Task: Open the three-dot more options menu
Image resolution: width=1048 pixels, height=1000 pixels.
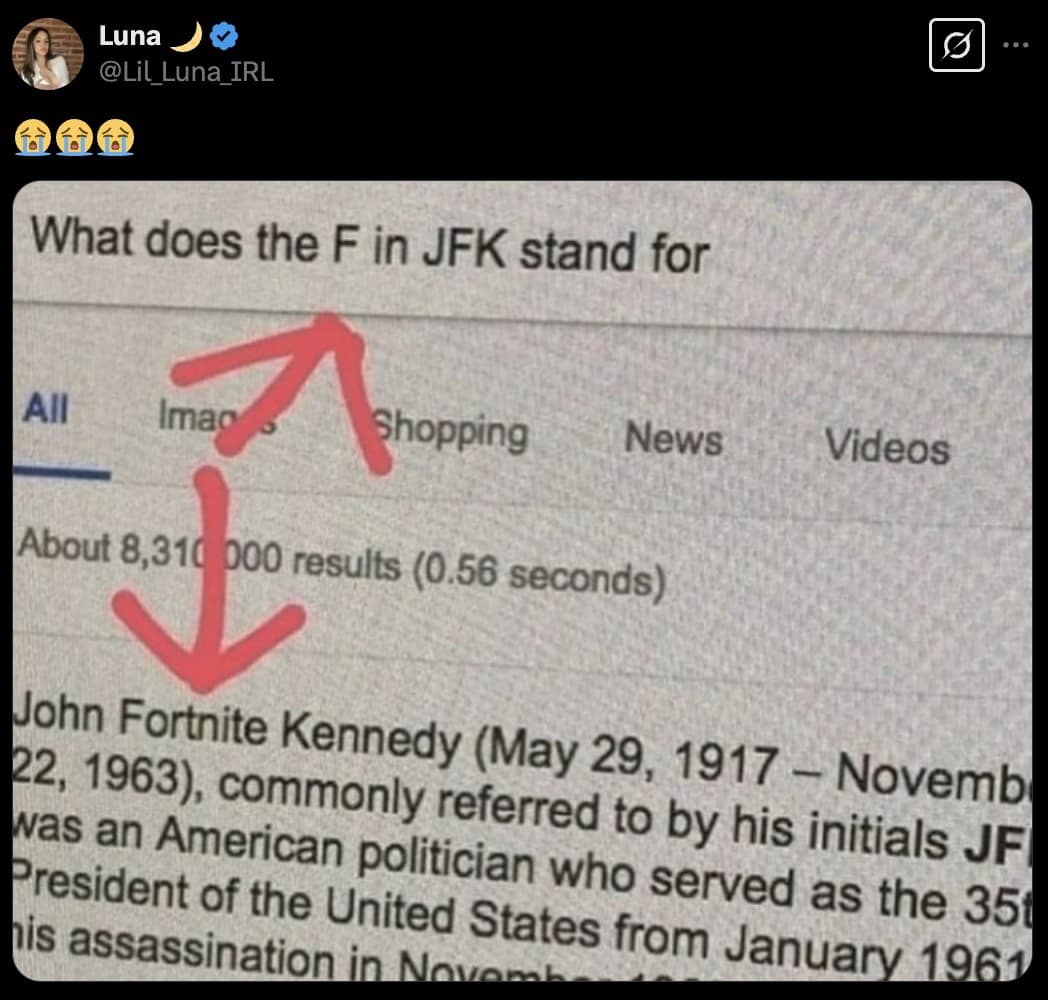Action: pyautogui.click(x=1016, y=45)
